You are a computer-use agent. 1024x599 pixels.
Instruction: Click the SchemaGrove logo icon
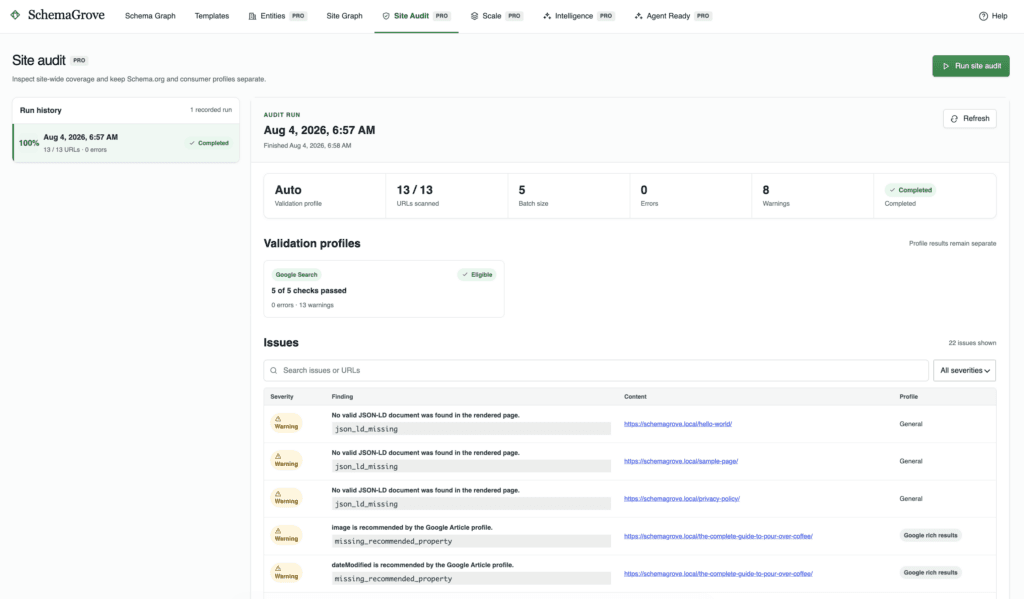click(16, 15)
